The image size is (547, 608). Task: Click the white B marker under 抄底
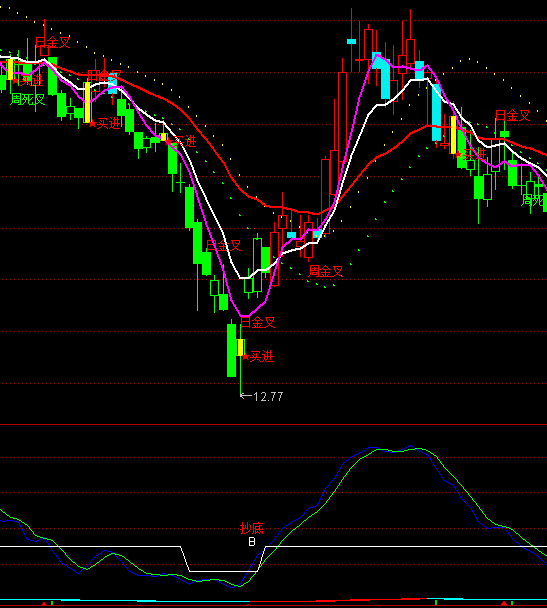click(252, 541)
